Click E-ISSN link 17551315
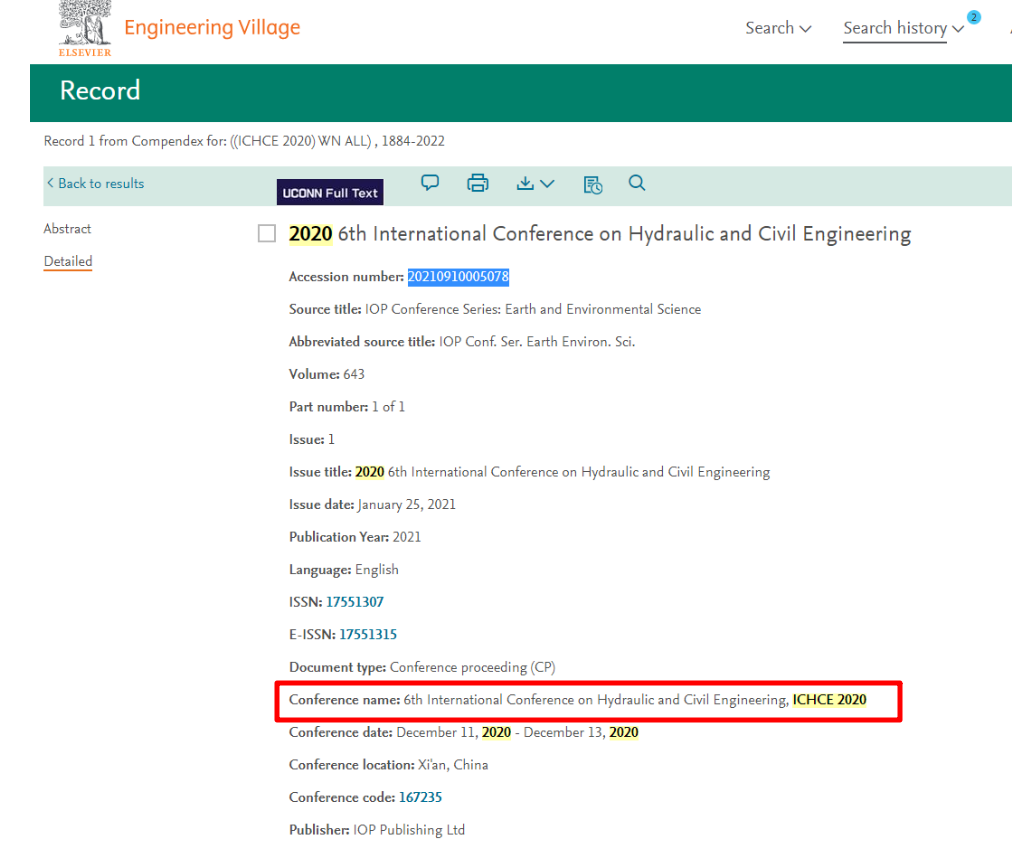Image resolution: width=1012 pixels, height=854 pixels. (369, 635)
